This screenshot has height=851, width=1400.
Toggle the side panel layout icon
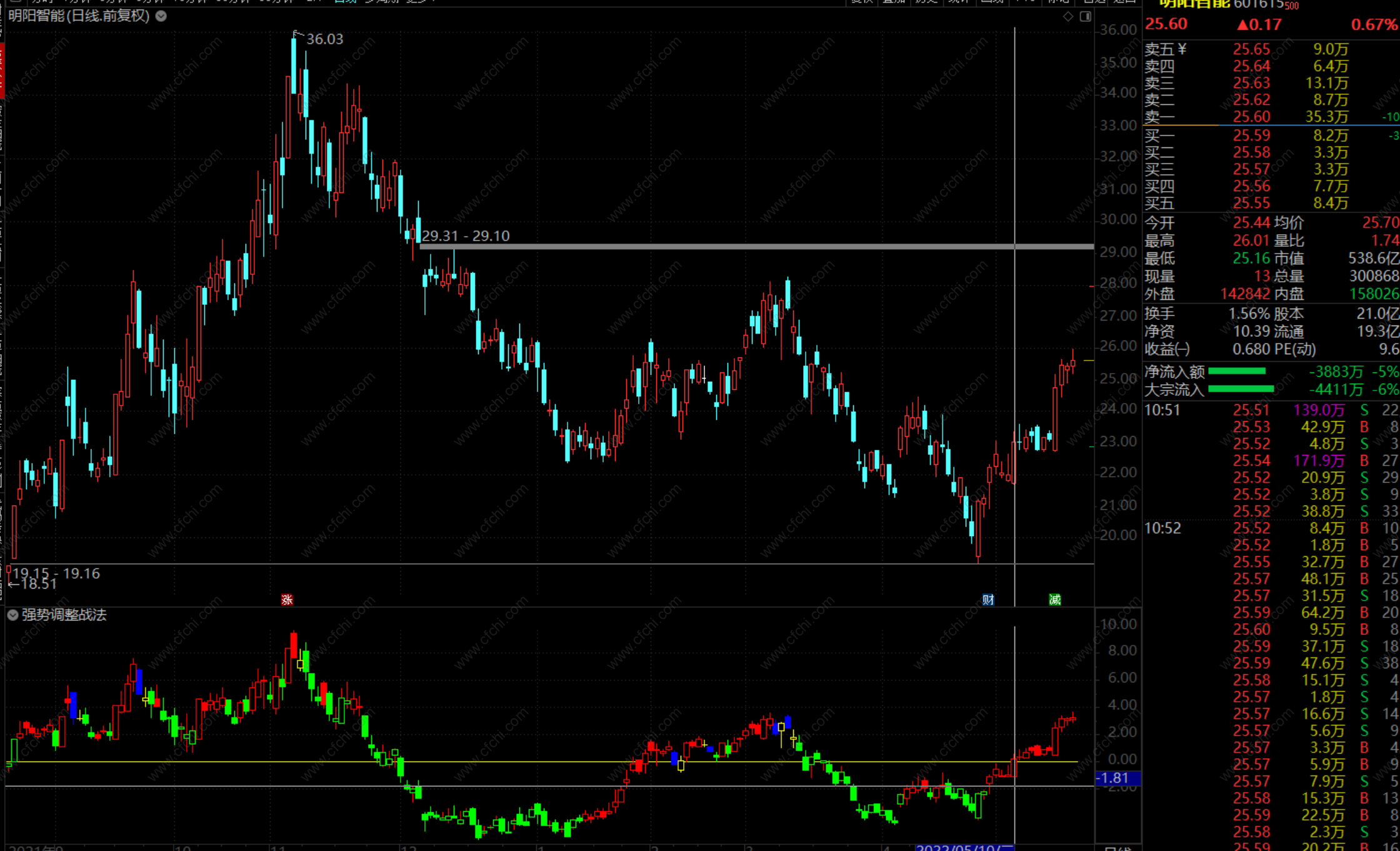coord(1086,17)
